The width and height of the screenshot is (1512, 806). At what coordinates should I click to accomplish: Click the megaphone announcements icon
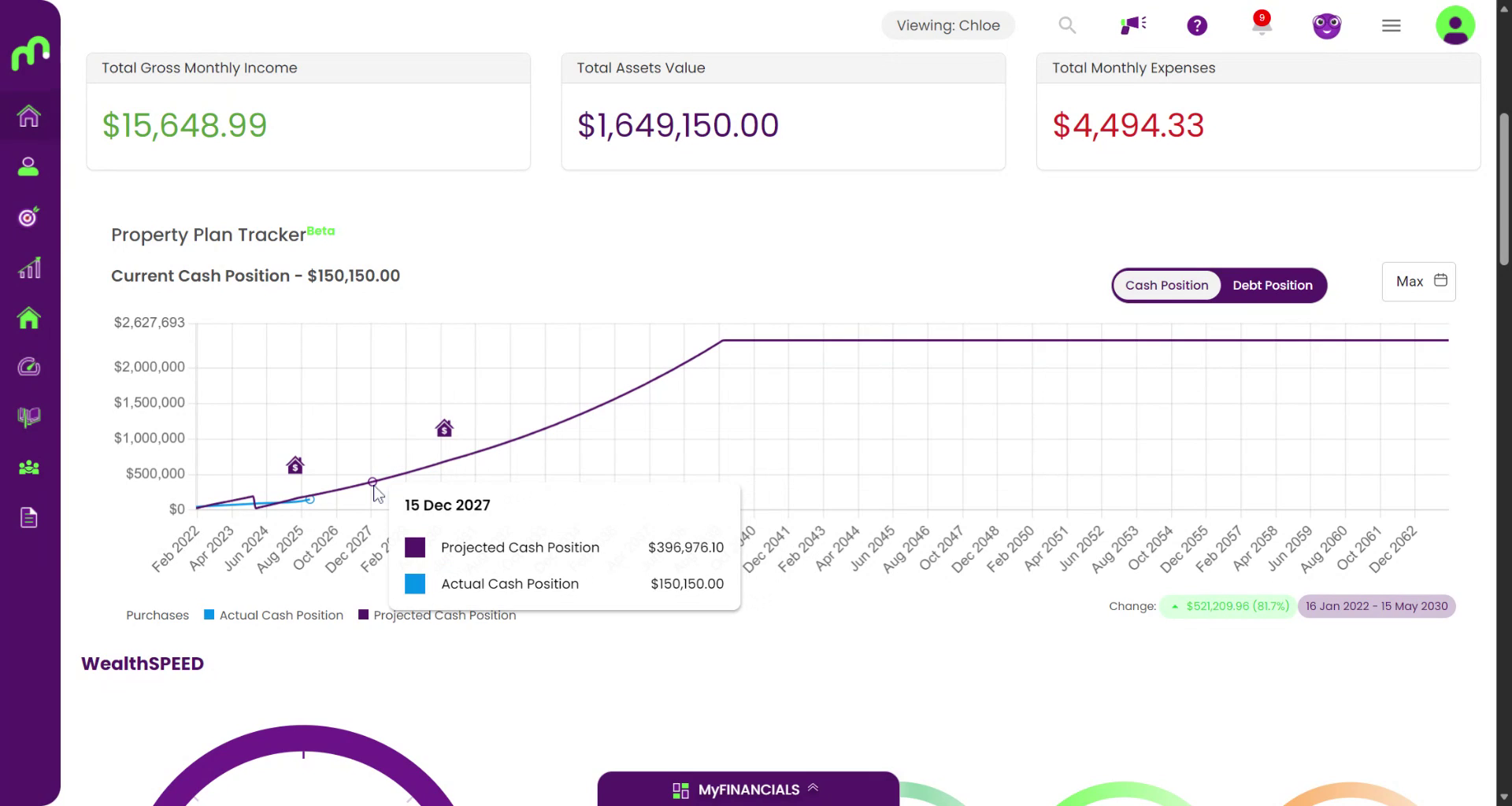tap(1132, 25)
